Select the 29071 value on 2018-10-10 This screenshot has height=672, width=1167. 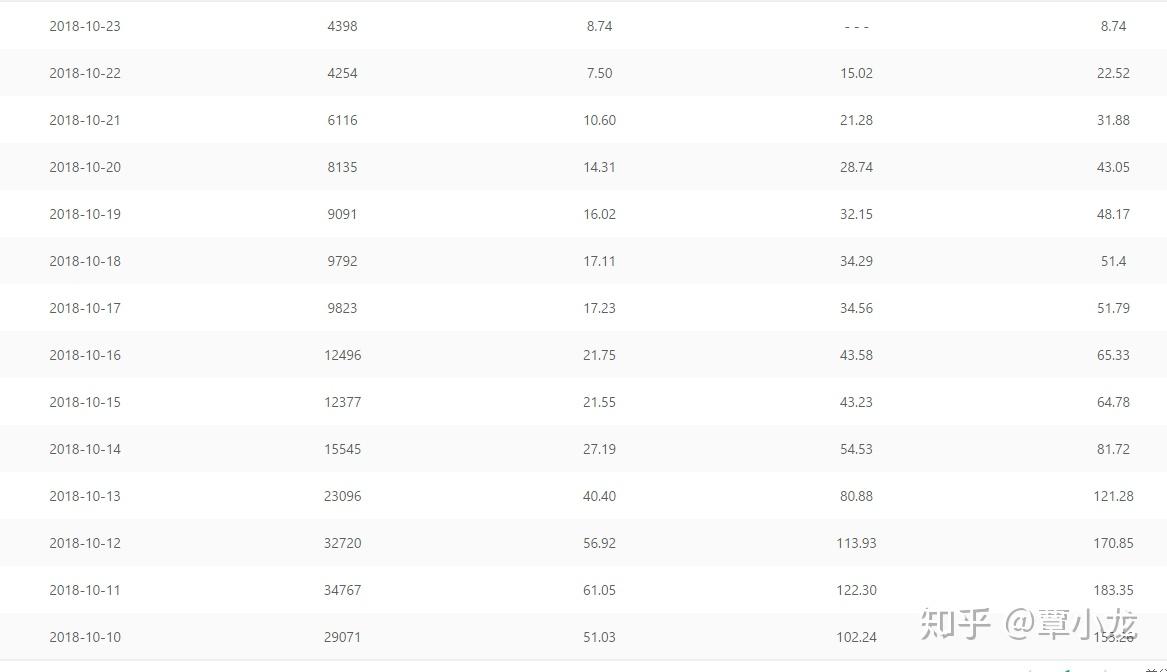tap(342, 637)
